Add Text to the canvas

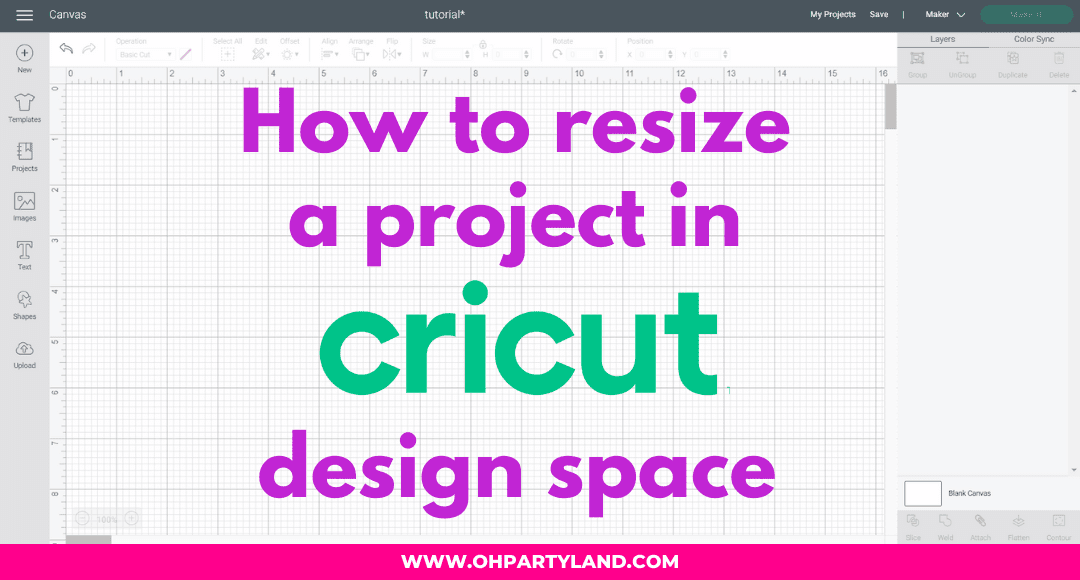[24, 256]
